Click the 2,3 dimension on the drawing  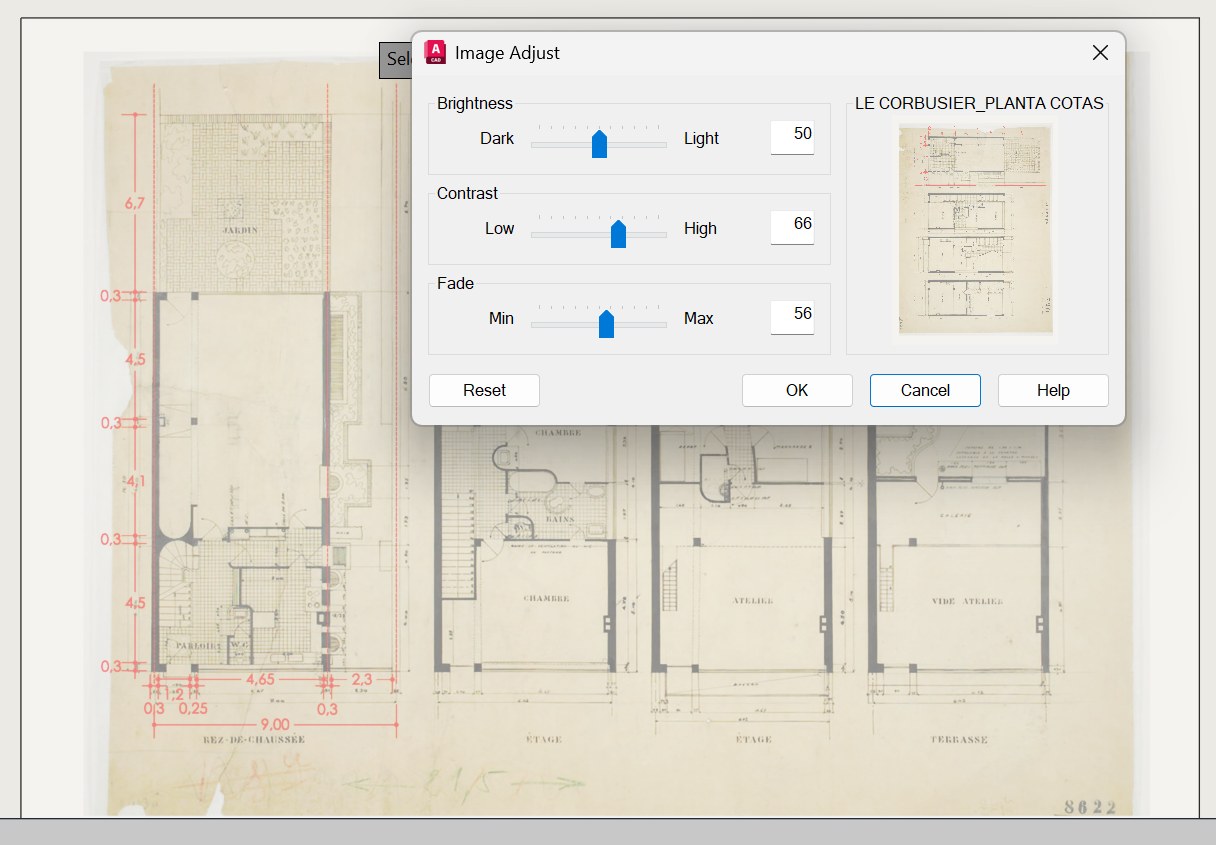tap(362, 680)
